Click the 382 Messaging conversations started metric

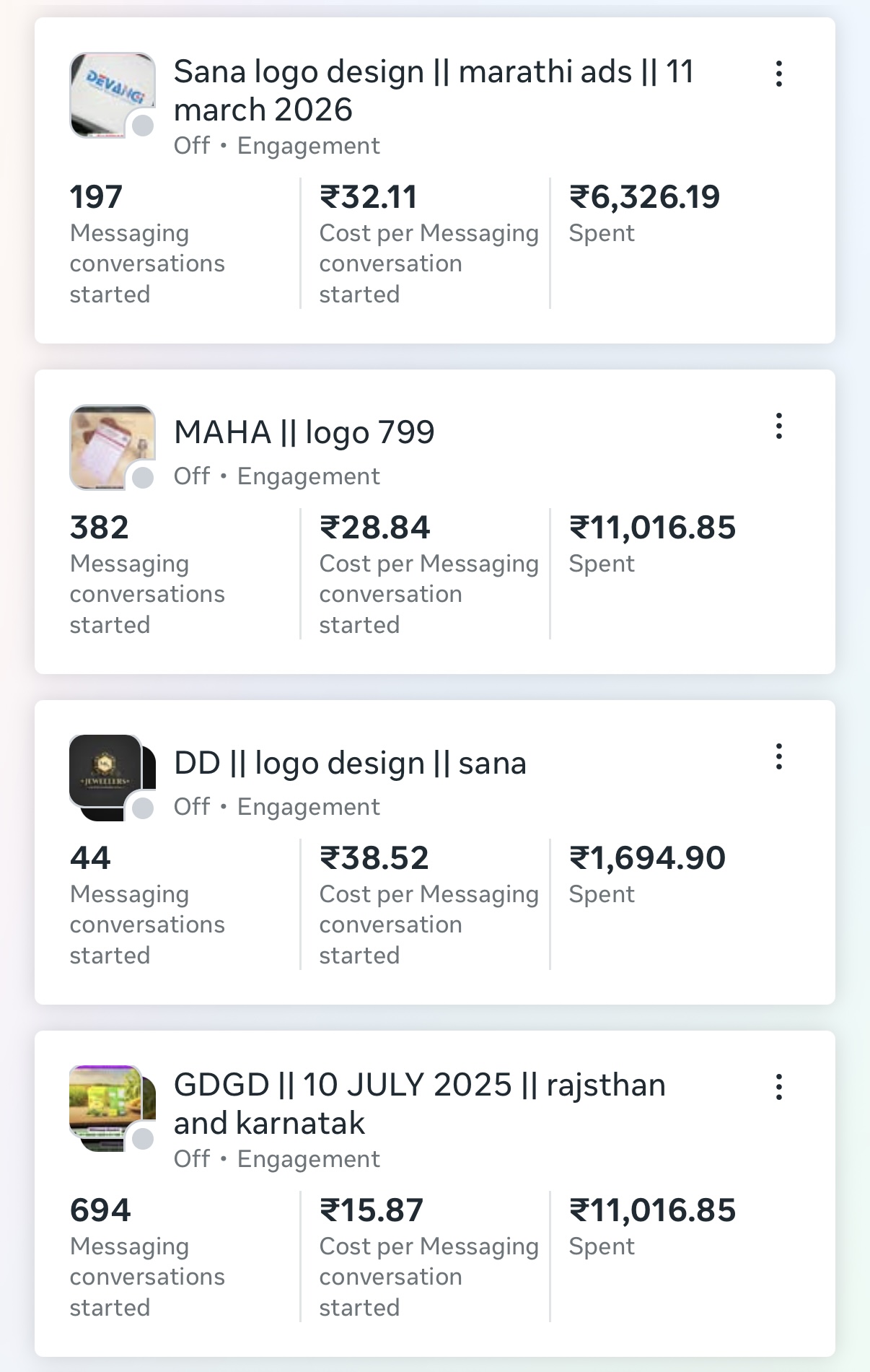(99, 528)
